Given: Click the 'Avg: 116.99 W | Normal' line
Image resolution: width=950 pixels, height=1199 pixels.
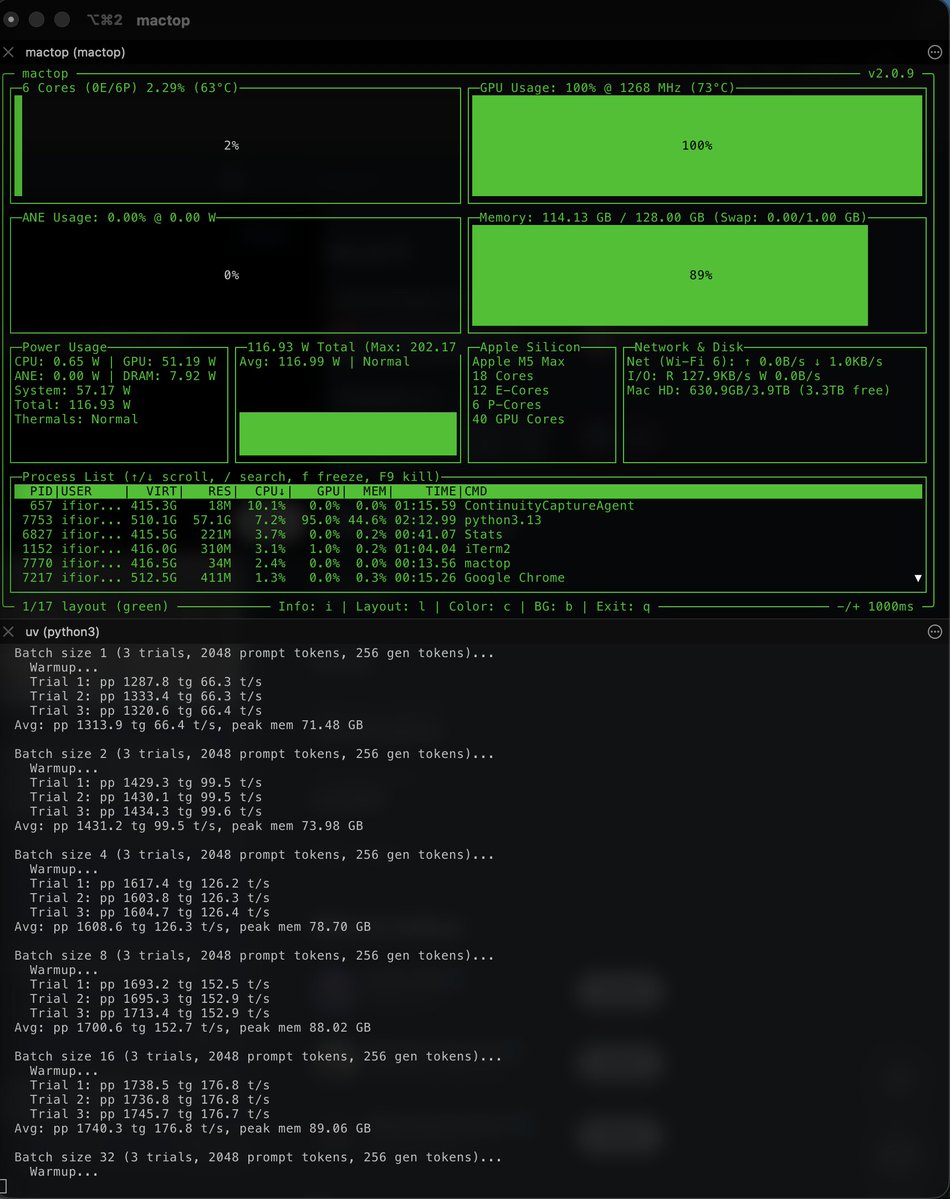Looking at the screenshot, I should (x=324, y=362).
